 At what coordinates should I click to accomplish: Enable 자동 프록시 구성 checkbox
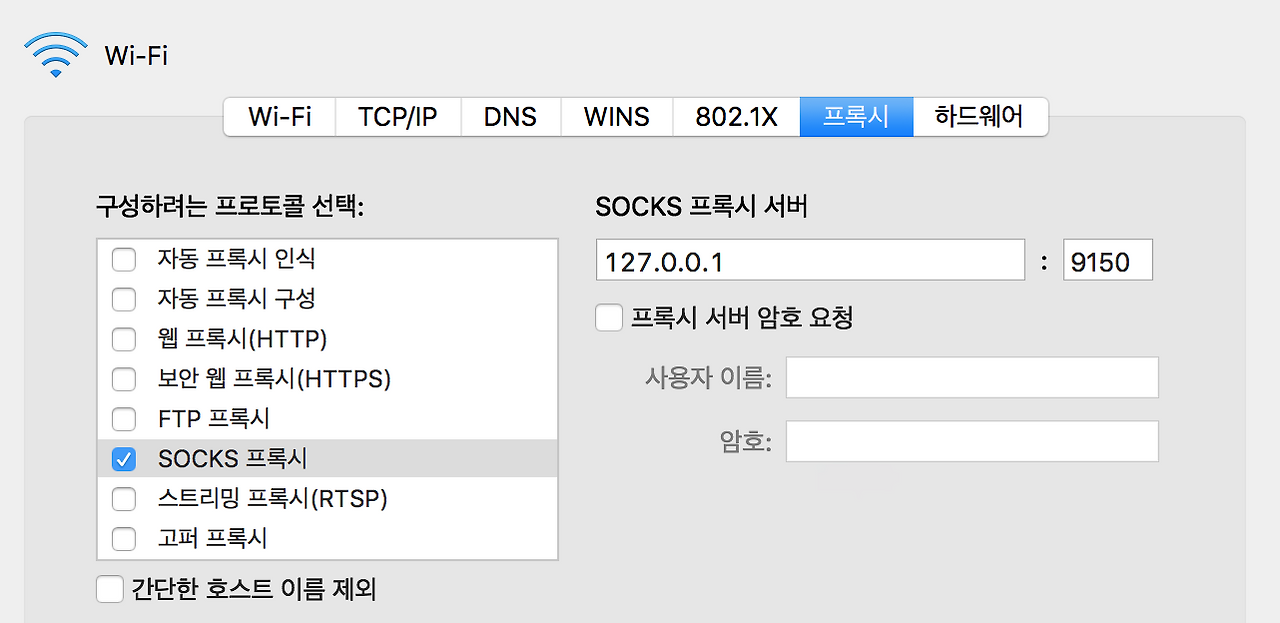click(x=124, y=299)
